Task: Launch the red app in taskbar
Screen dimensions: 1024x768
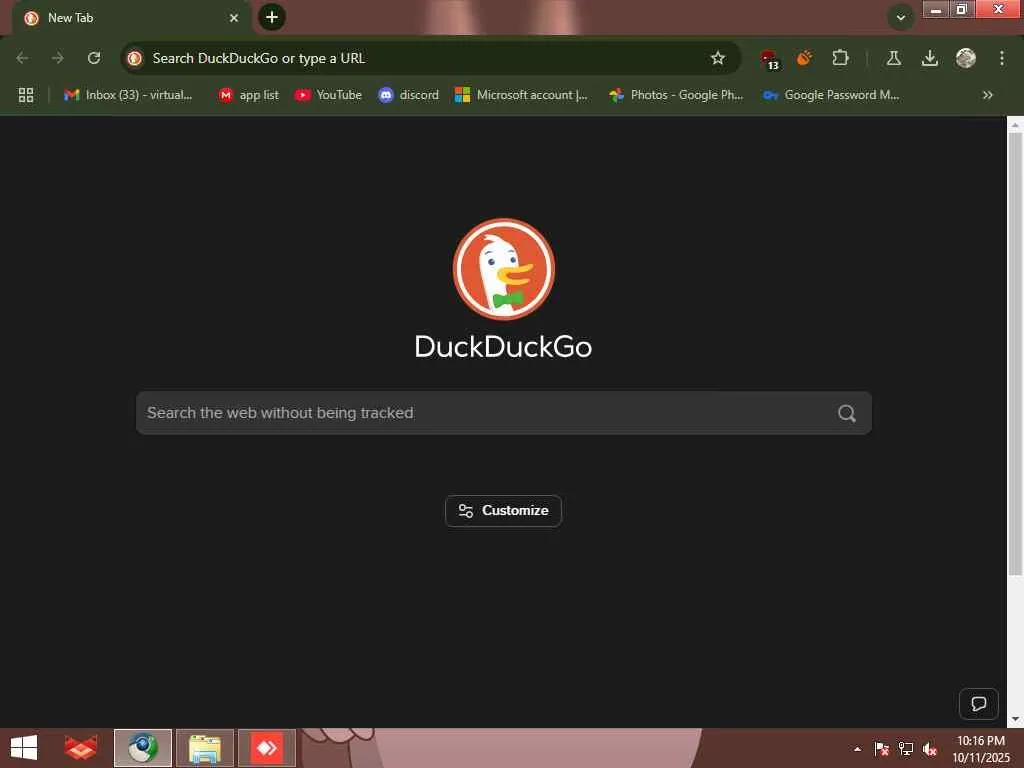Action: pyautogui.click(x=80, y=748)
